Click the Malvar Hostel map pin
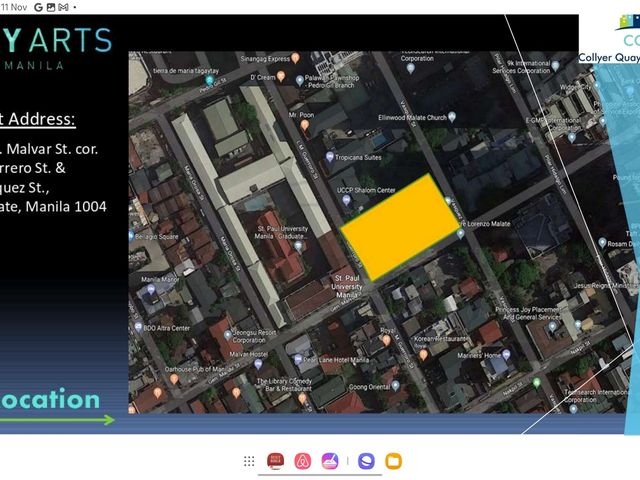The height and width of the screenshot is (480, 640). coord(258,364)
